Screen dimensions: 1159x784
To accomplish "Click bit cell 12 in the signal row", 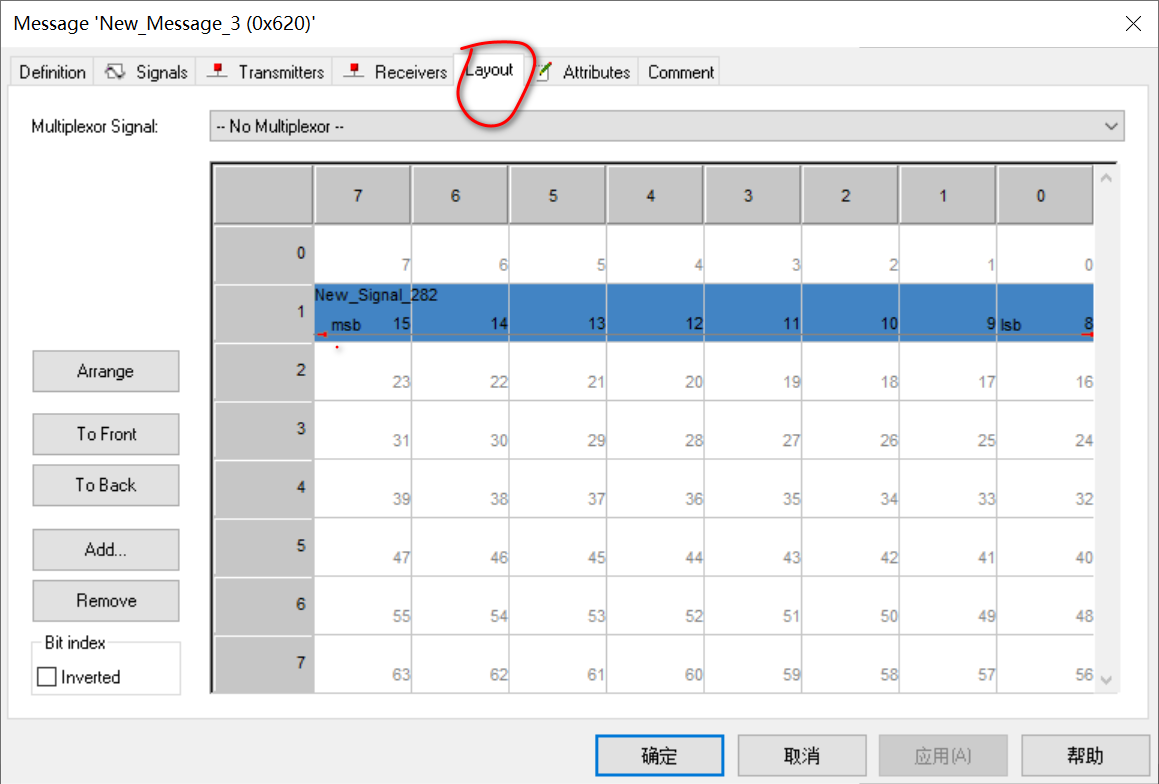I will tap(656, 313).
